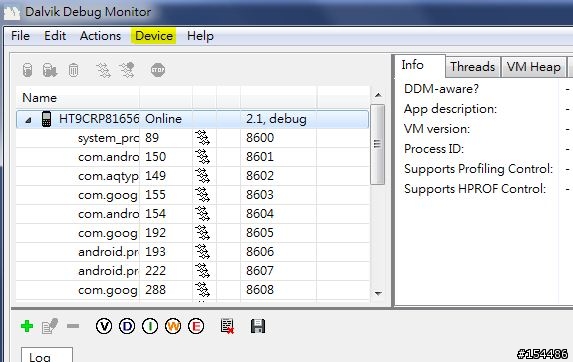Select the com.goog process with PID 192

coord(193,233)
